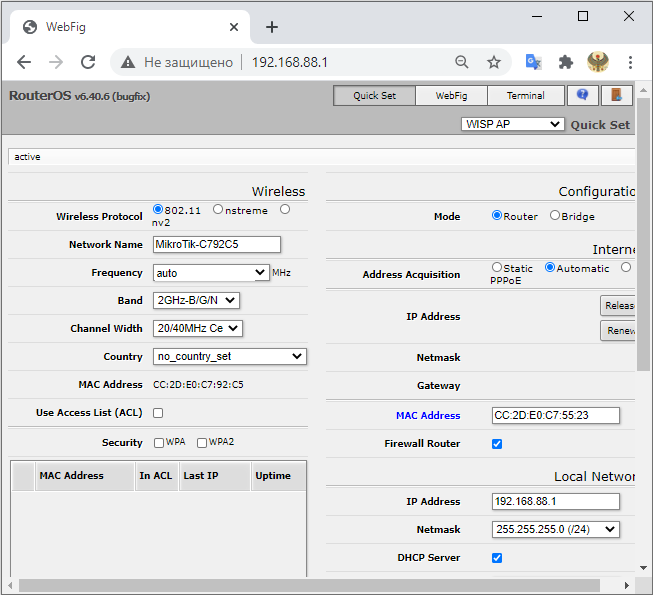Image resolution: width=653 pixels, height=595 pixels.
Task: Switch to the WebFig tab
Action: (x=451, y=96)
